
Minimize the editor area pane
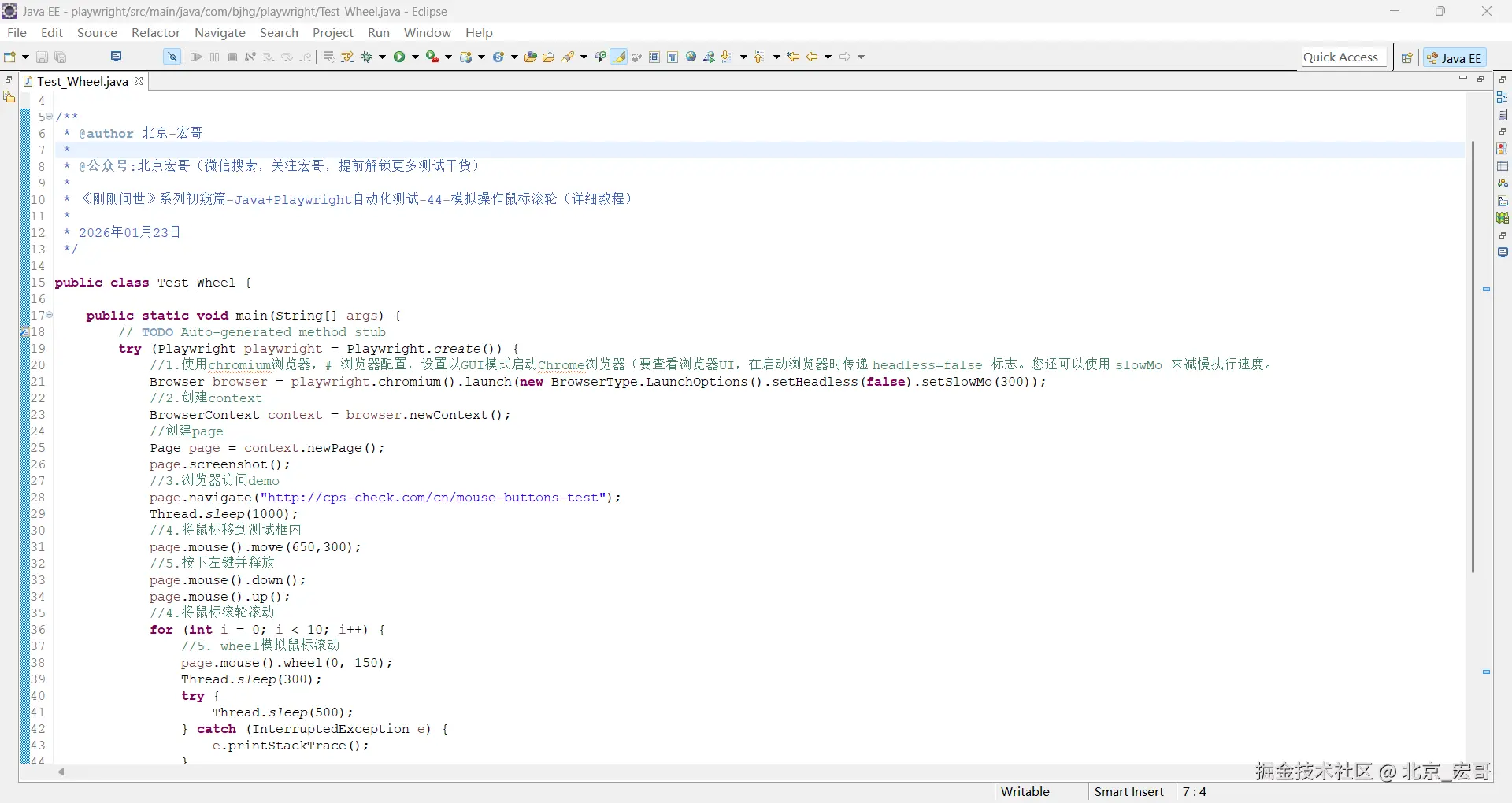[x=1463, y=79]
